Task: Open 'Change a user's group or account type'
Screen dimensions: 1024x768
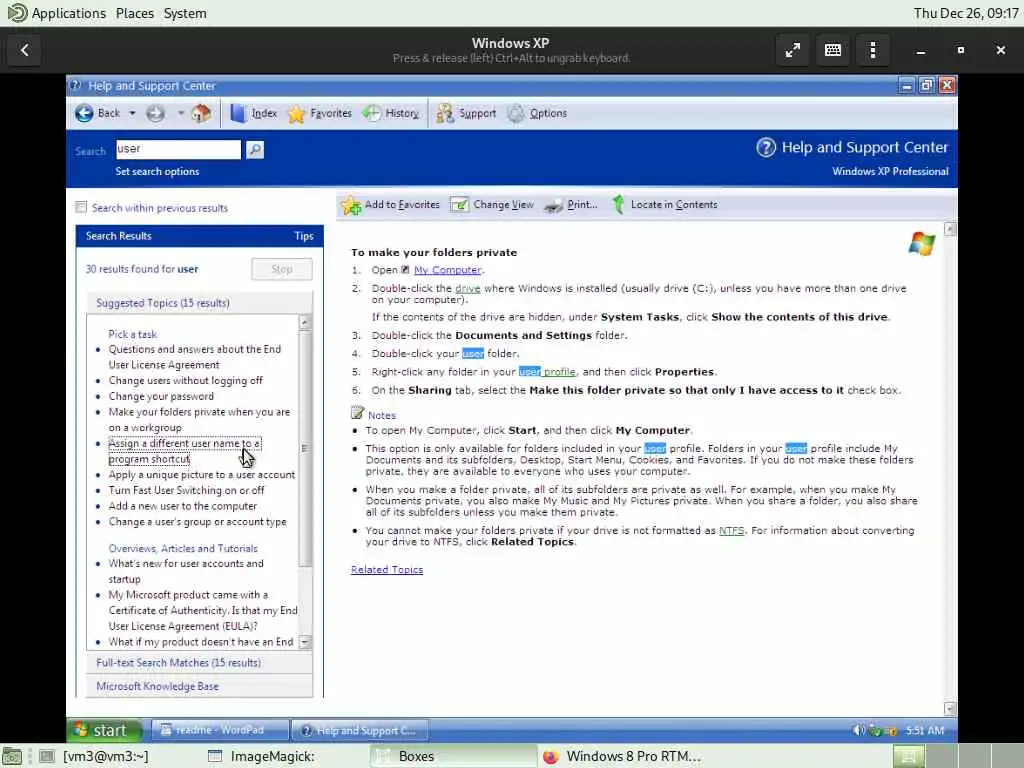Action: tap(197, 521)
